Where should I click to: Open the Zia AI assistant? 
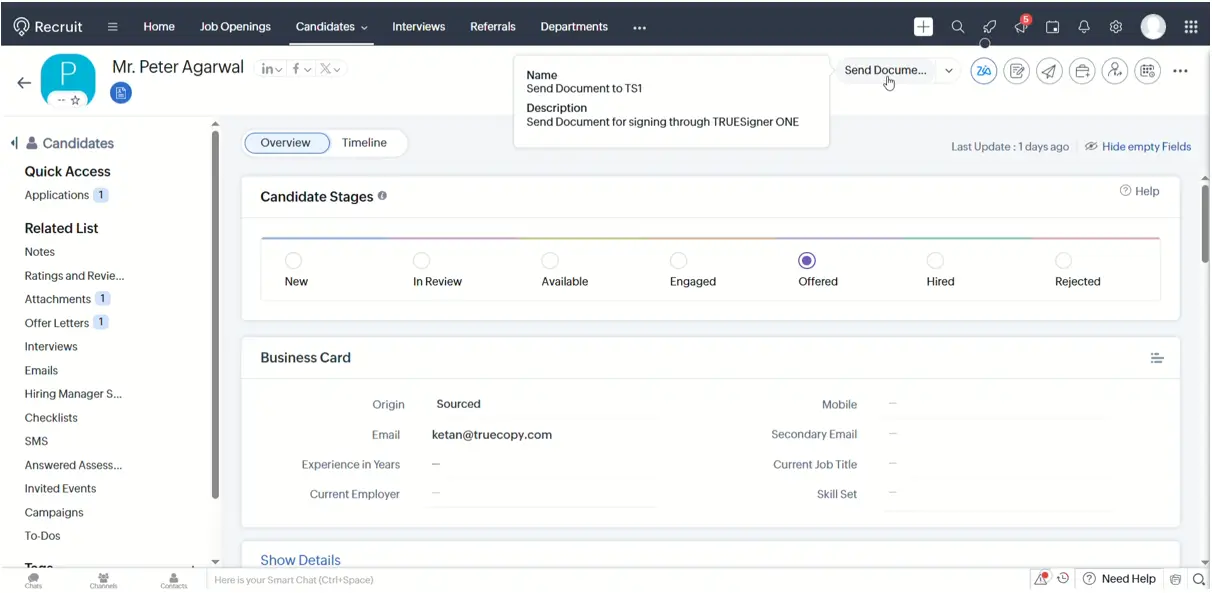(x=983, y=71)
